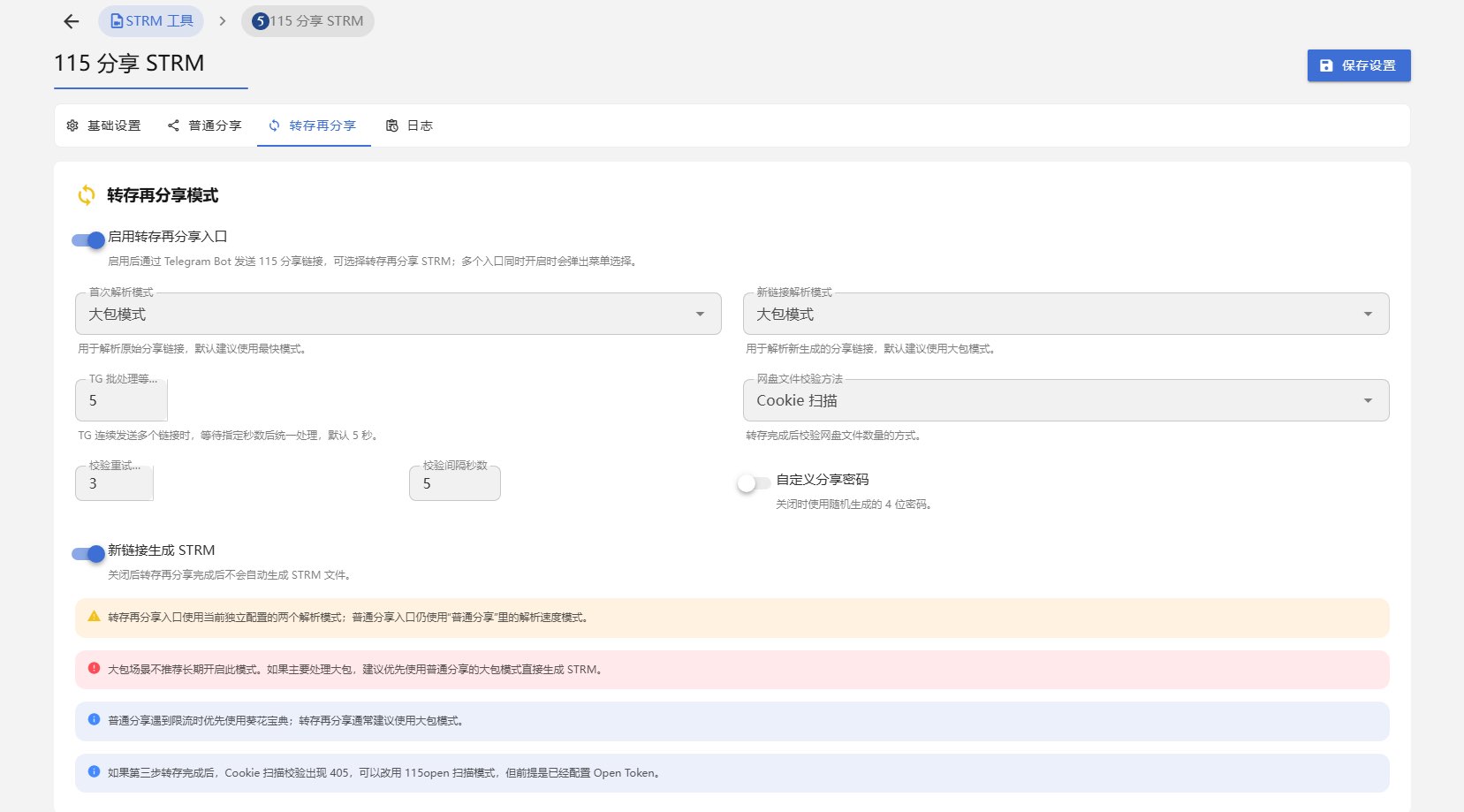The height and width of the screenshot is (812, 1464).
Task: Click the 115 分享 STRM page title
Action: (x=129, y=63)
